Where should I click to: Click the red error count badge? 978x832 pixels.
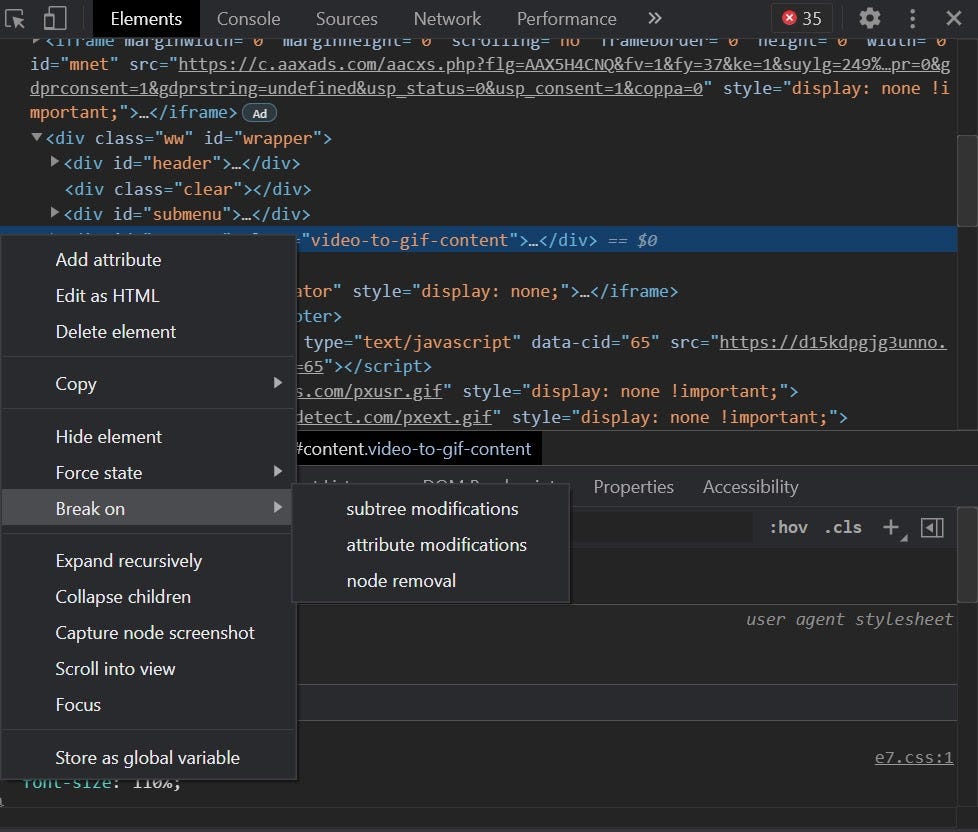[x=802, y=19]
